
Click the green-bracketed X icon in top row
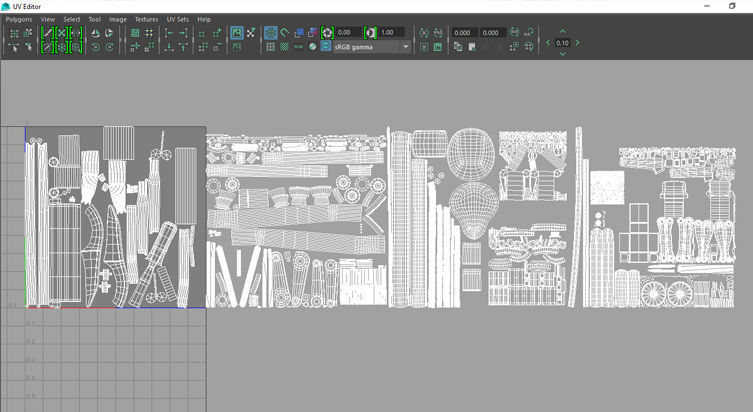(61, 33)
